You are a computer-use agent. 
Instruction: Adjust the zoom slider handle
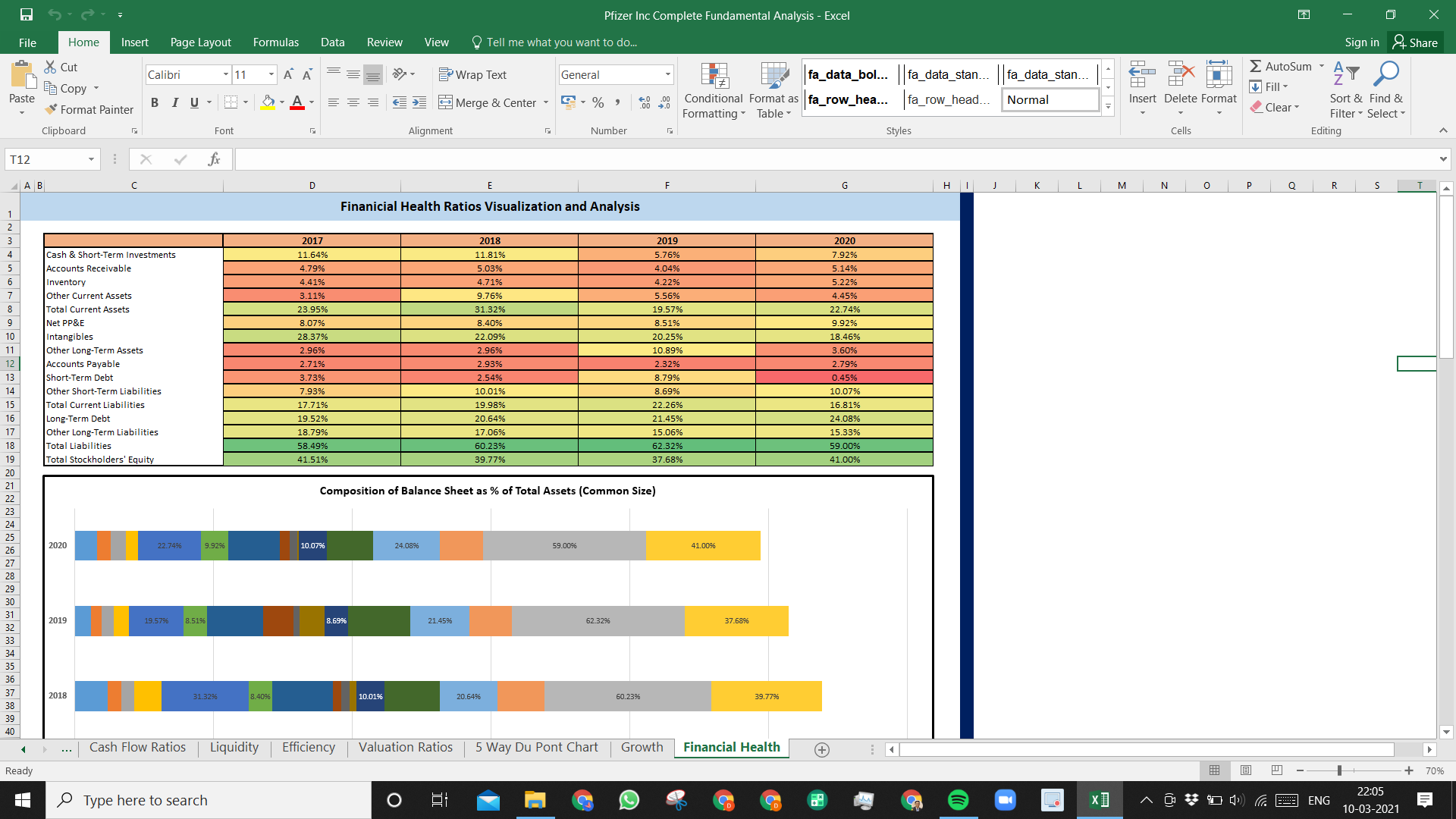click(x=1339, y=770)
